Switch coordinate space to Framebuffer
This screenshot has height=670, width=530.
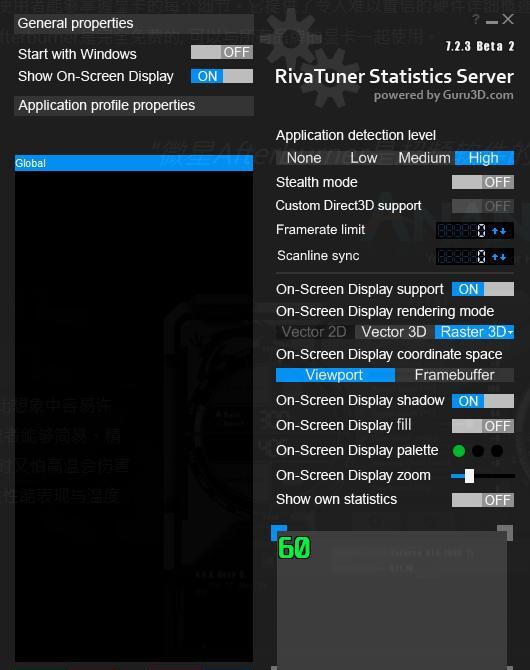[x=454, y=375]
